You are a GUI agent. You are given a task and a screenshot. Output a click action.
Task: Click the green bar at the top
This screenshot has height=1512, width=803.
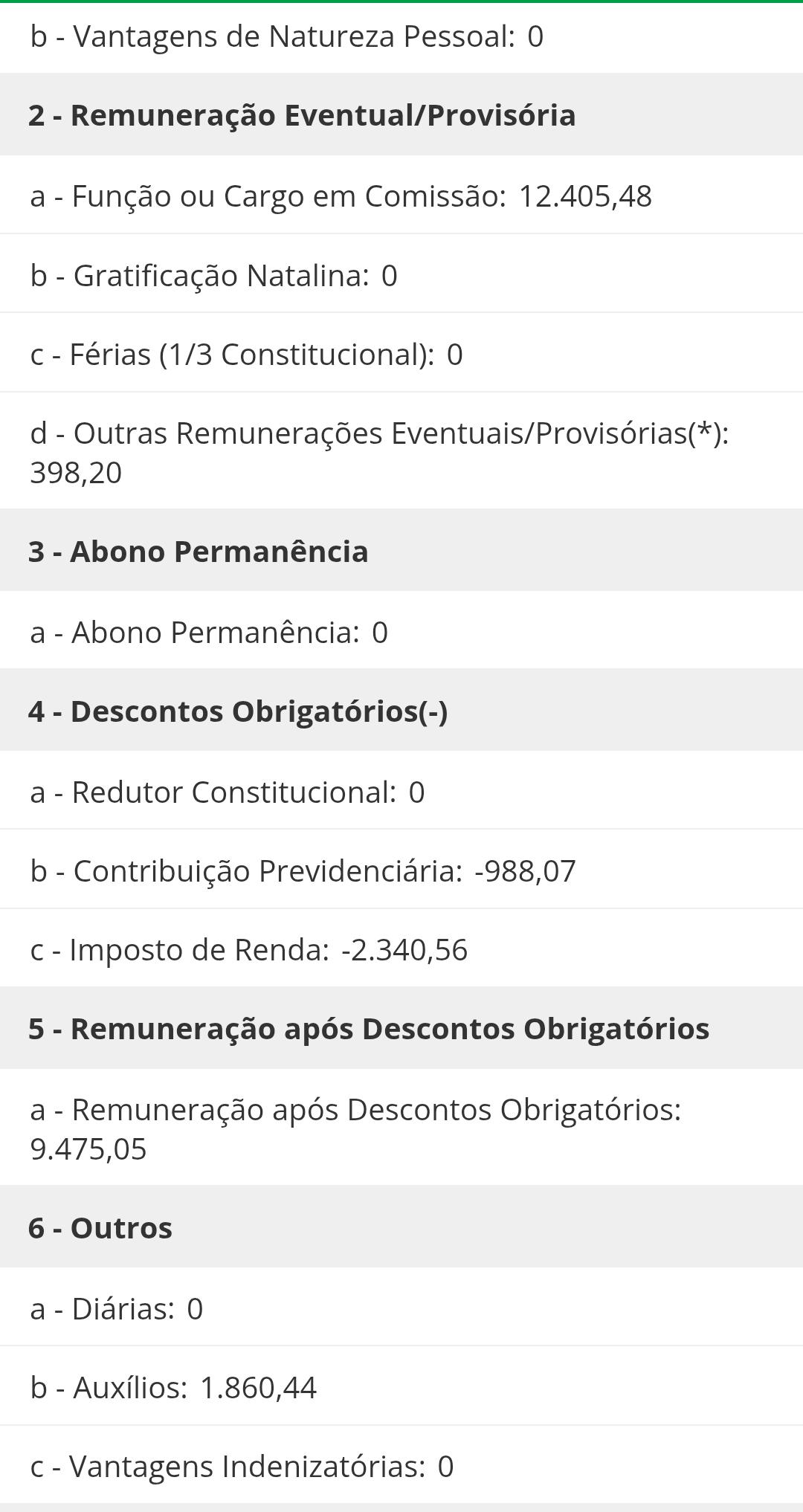click(401, 1)
